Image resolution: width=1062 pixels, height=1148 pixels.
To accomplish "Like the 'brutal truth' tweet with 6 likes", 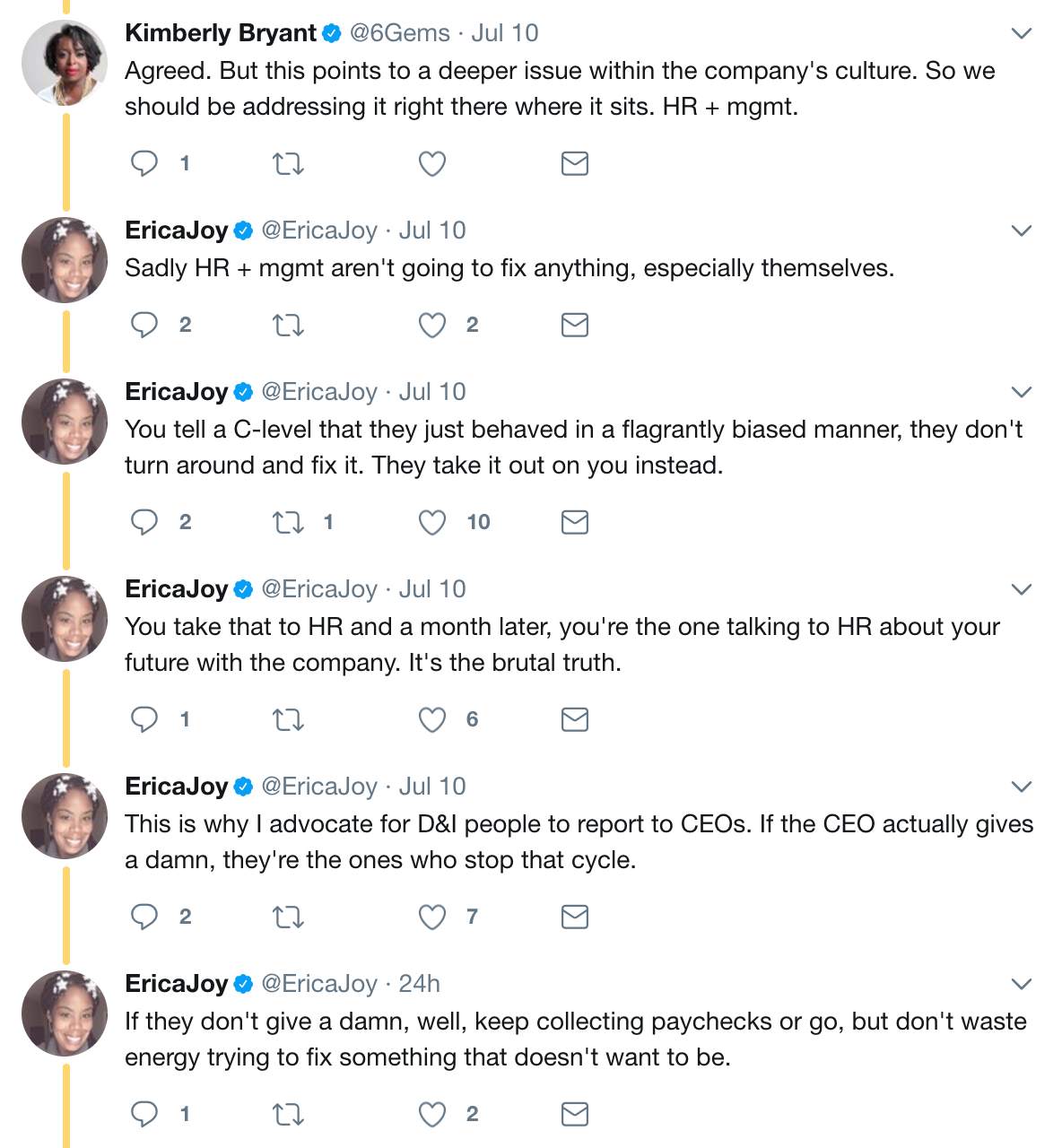I will pos(432,719).
